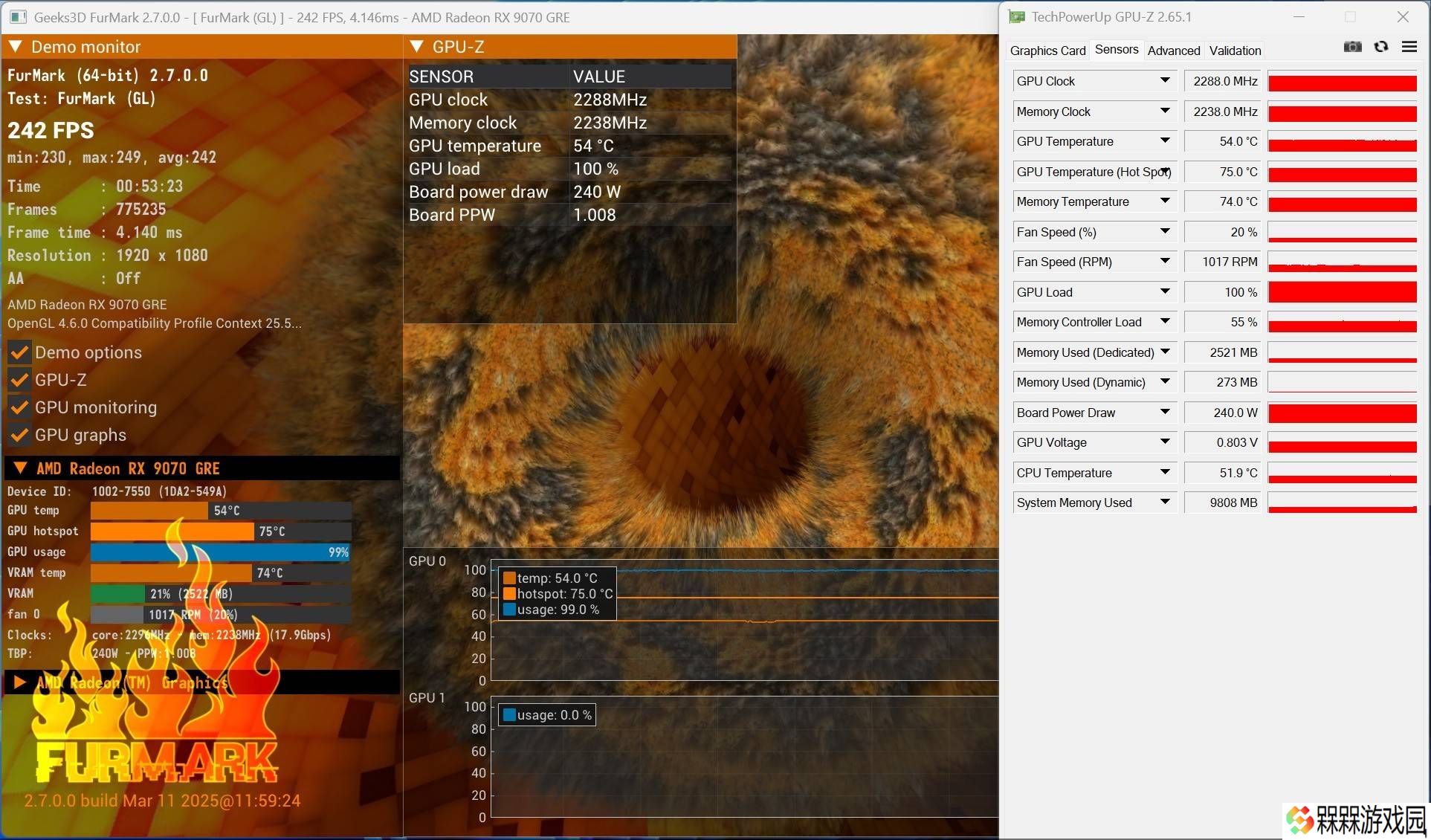Click the CPU Temperature 51.9 °C value
This screenshot has height=840, width=1431.
pos(1223,473)
